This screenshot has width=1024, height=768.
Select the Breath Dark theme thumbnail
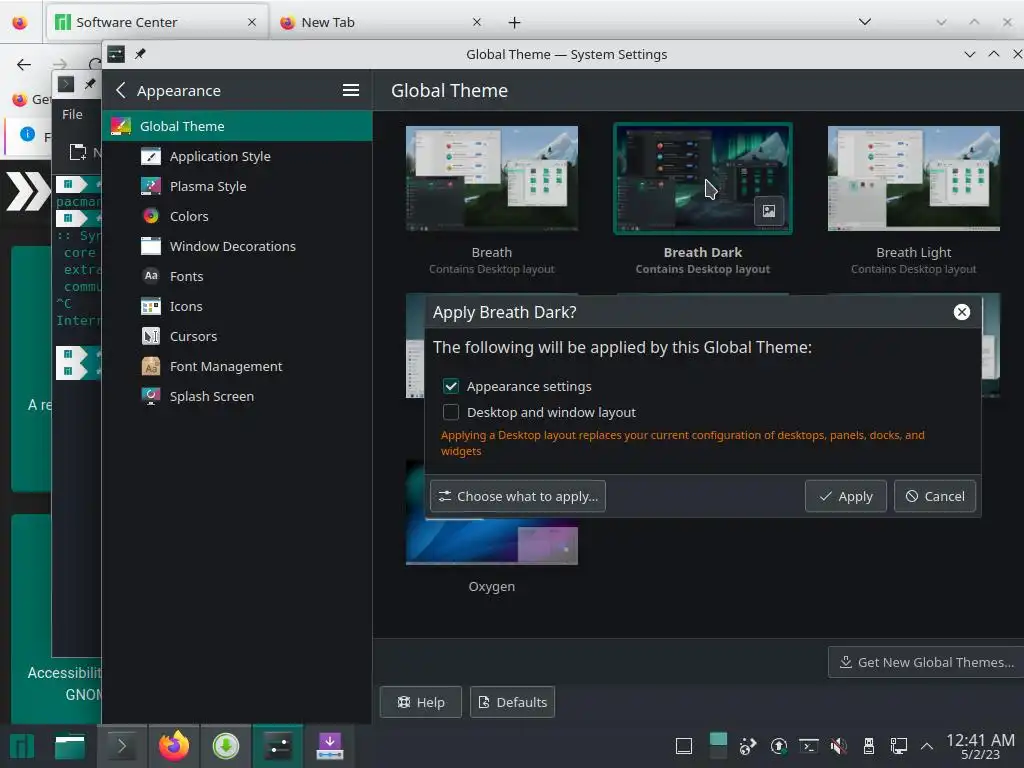point(703,178)
